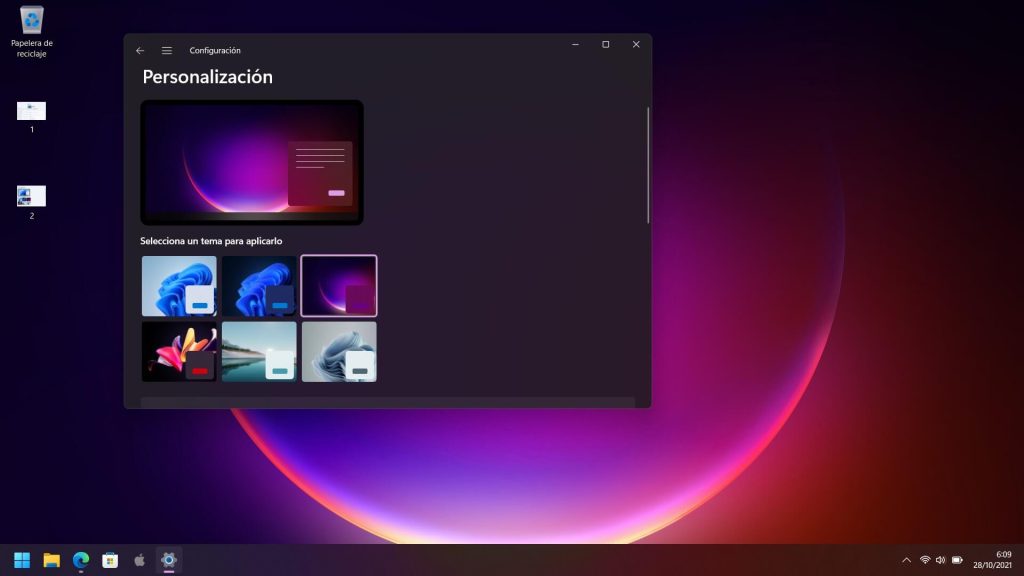Open the Settings hamburger navigation menu
This screenshot has width=1024, height=576.
point(167,50)
